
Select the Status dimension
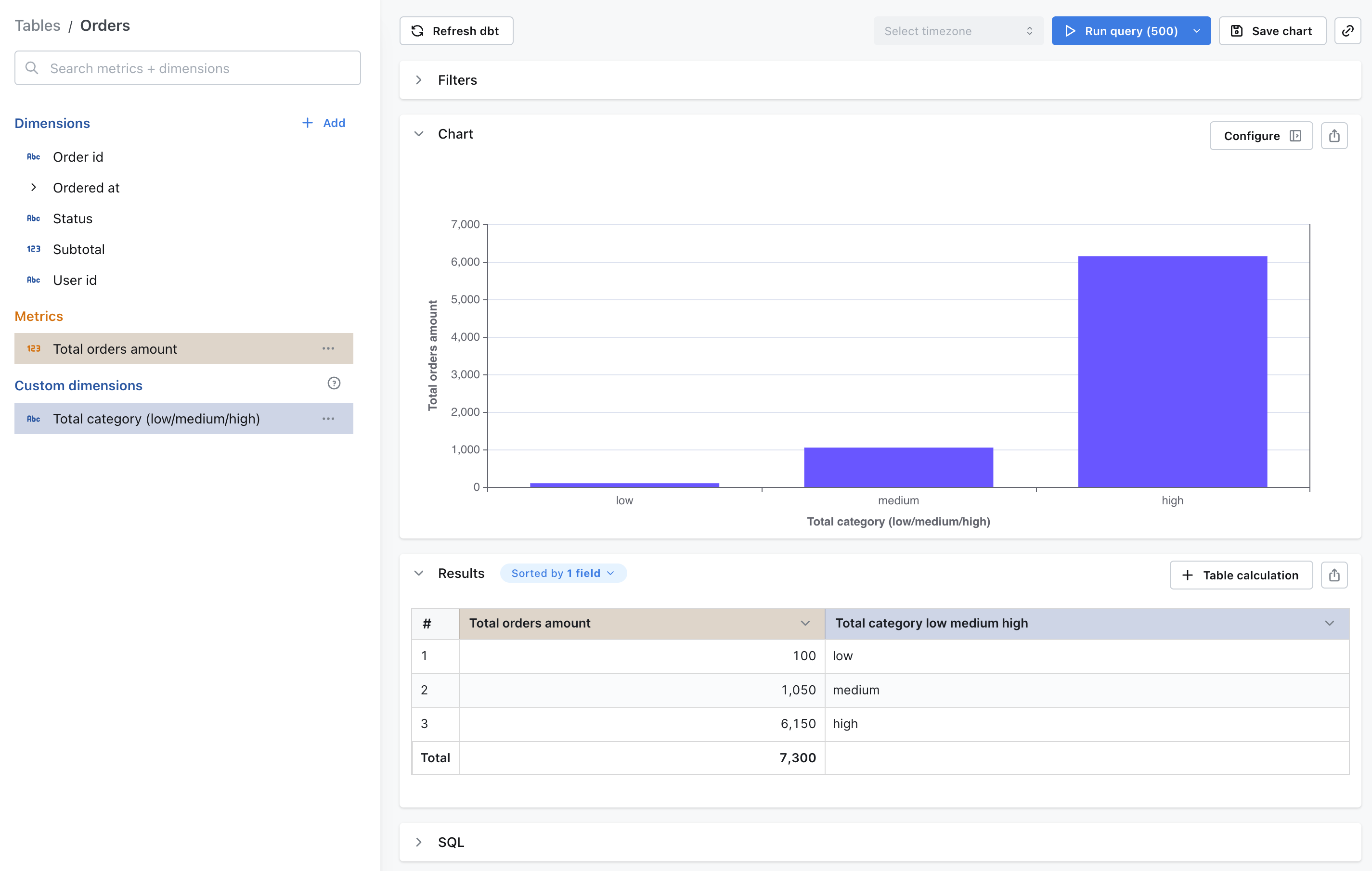pyautogui.click(x=72, y=219)
